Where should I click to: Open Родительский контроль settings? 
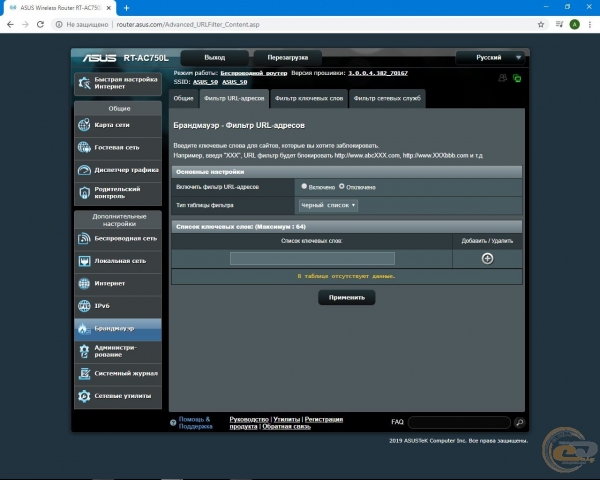(117, 192)
